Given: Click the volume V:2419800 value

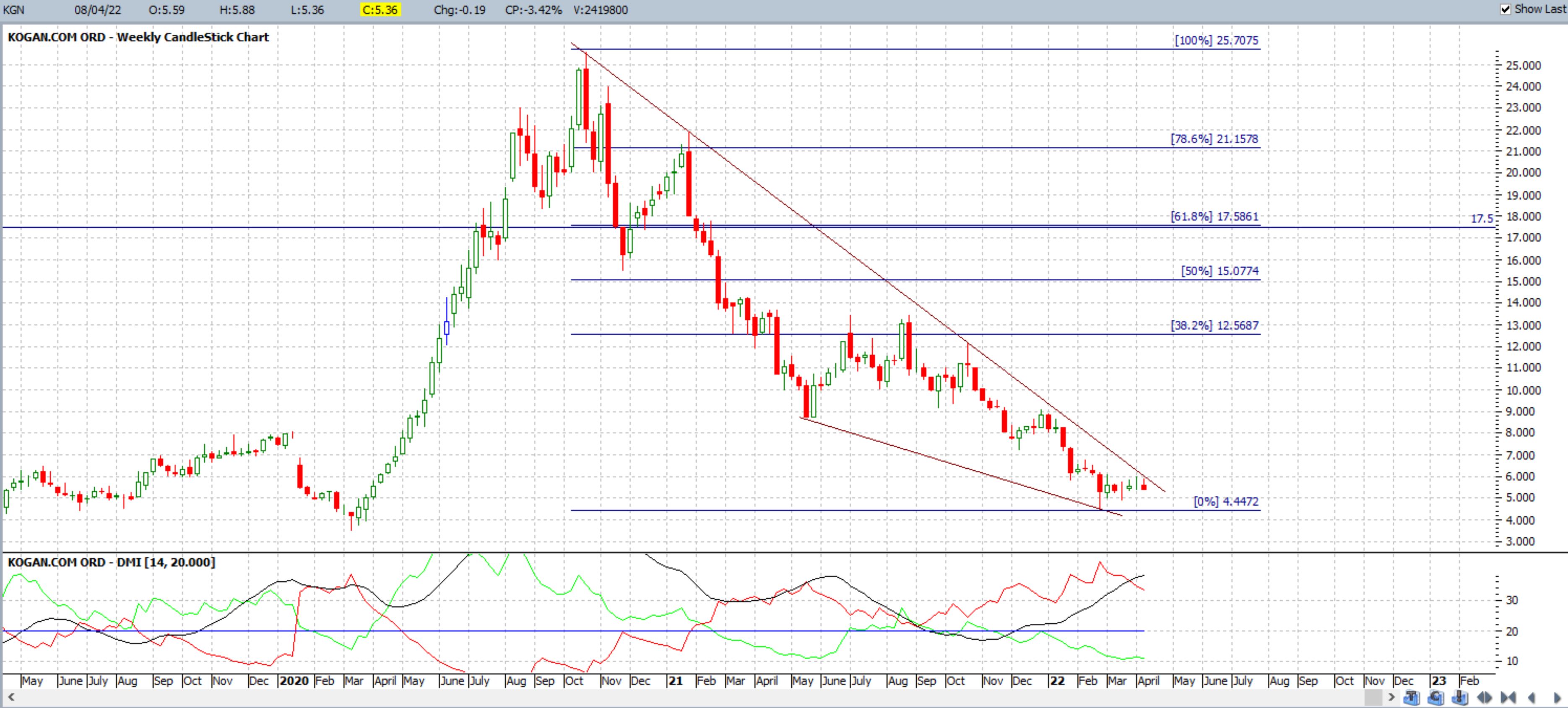Looking at the screenshot, I should click(x=600, y=10).
